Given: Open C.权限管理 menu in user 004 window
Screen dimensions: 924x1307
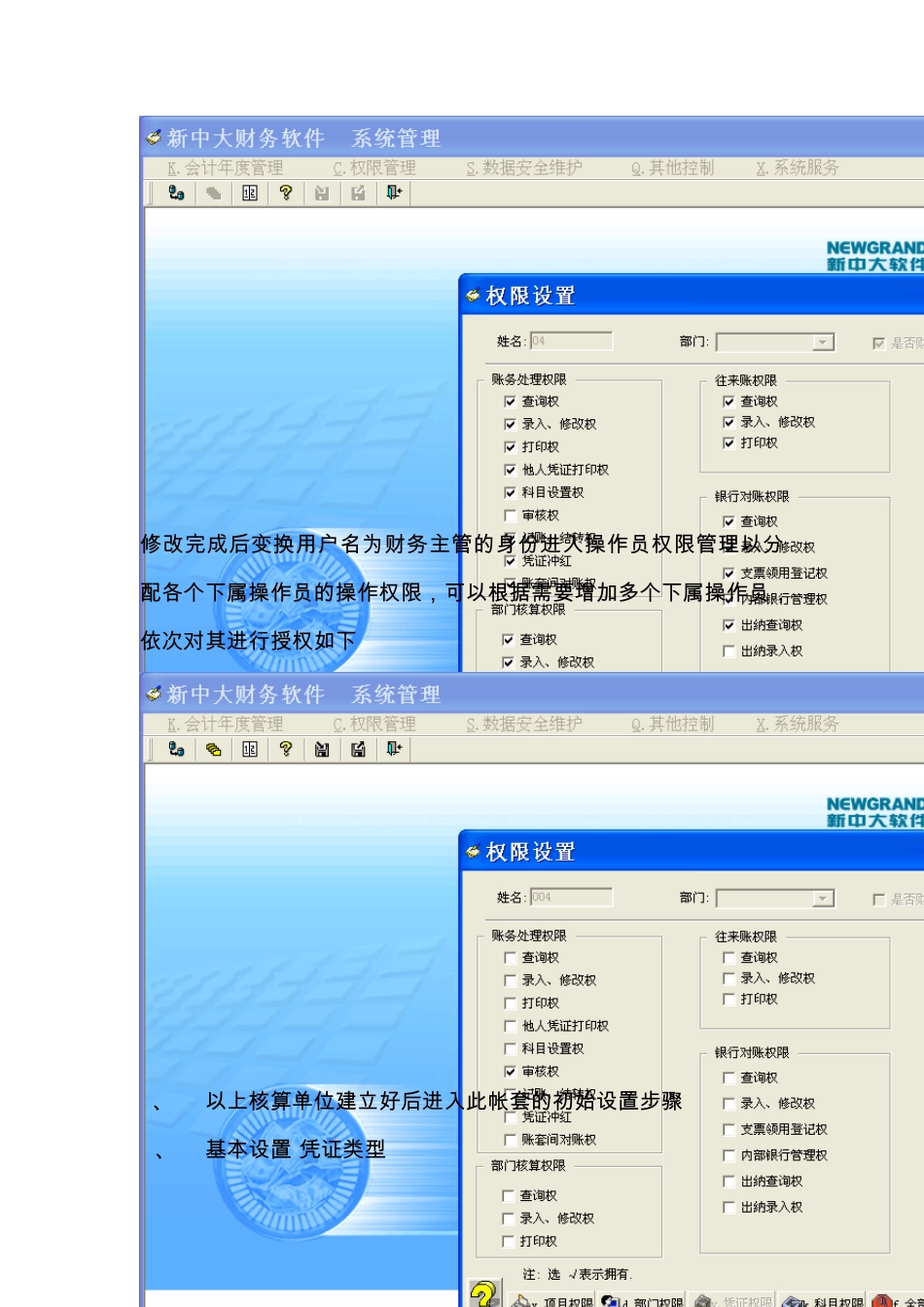Looking at the screenshot, I should [374, 724].
